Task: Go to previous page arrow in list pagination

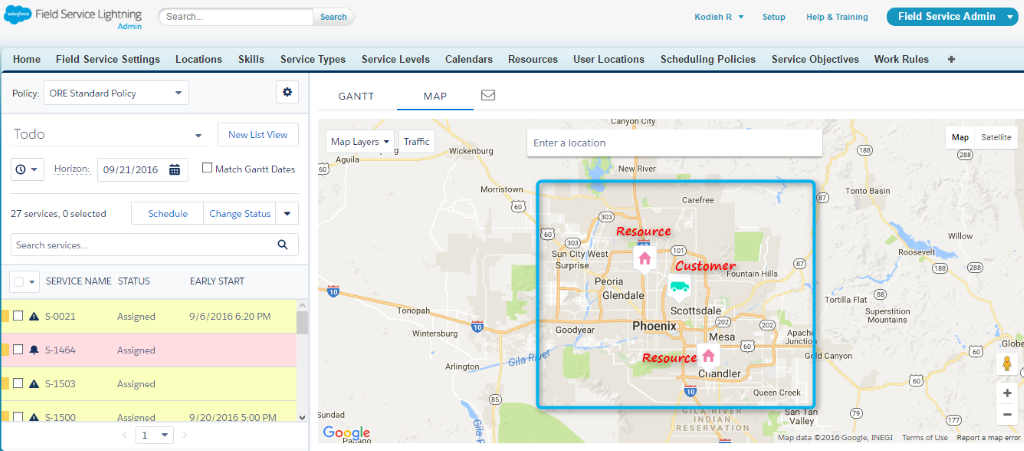Action: [125, 435]
